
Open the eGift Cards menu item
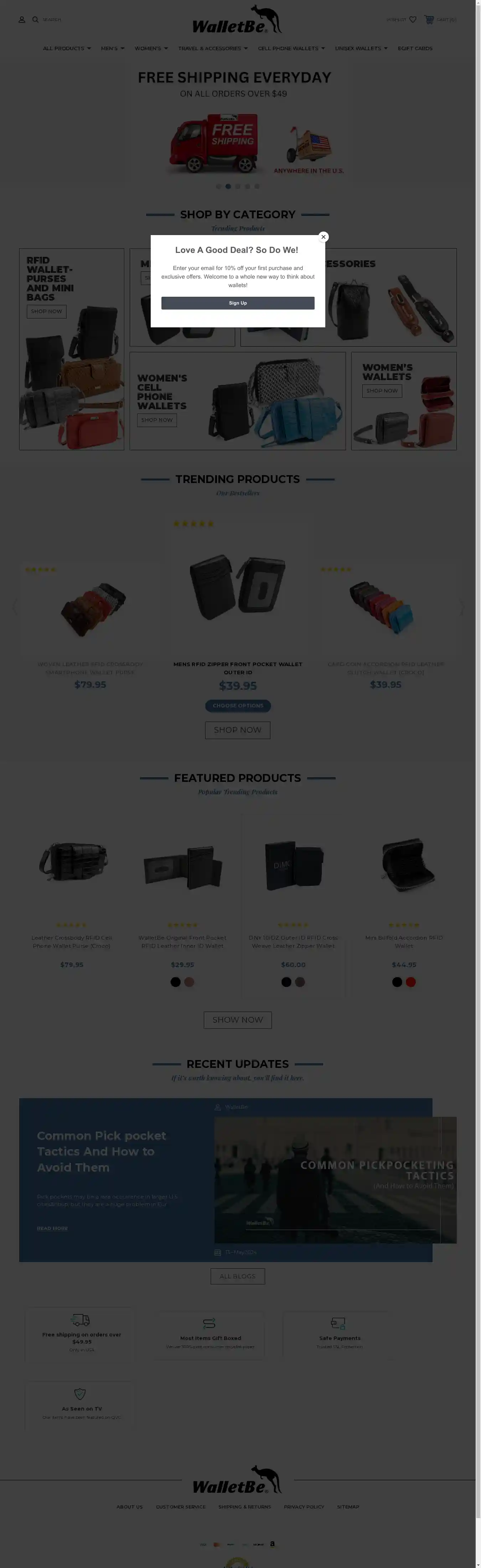[x=415, y=48]
